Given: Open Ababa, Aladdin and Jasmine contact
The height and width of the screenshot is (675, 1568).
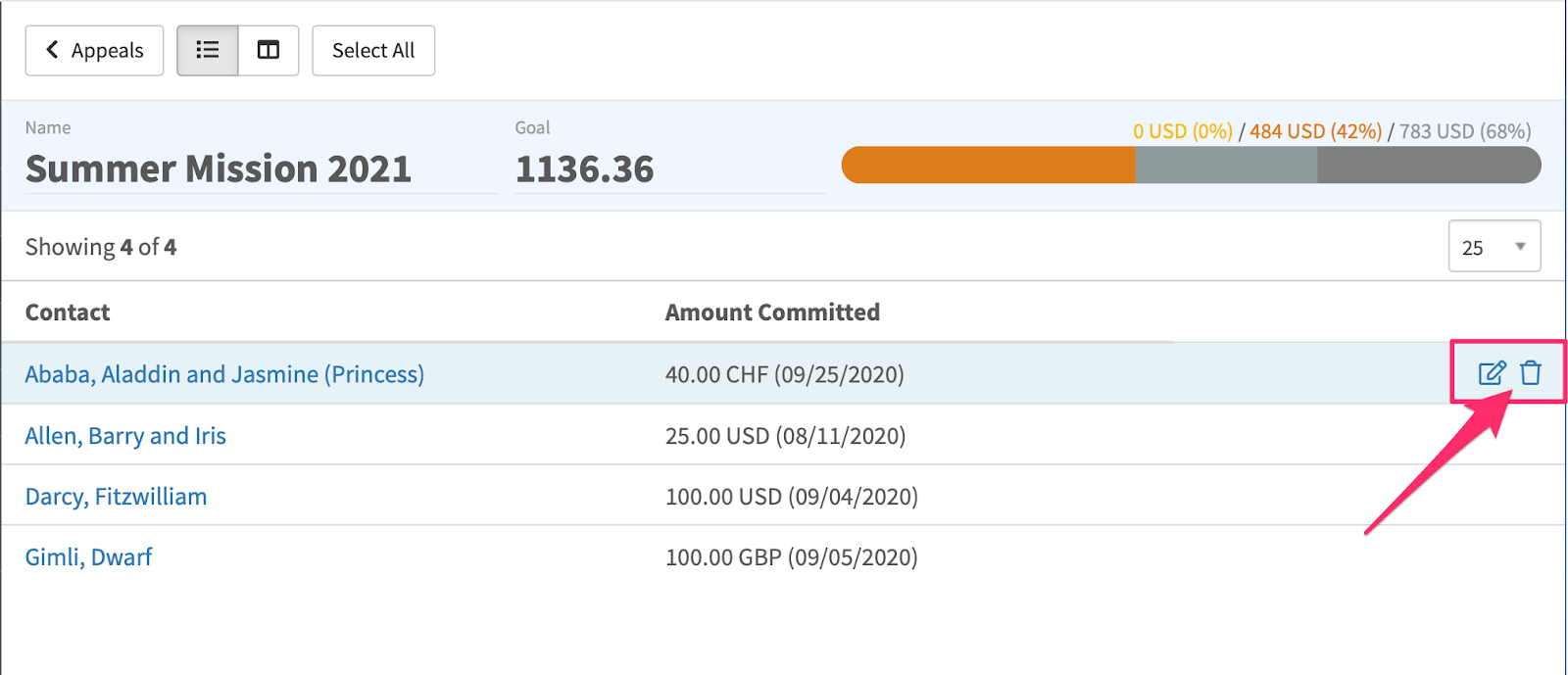Looking at the screenshot, I should point(224,374).
